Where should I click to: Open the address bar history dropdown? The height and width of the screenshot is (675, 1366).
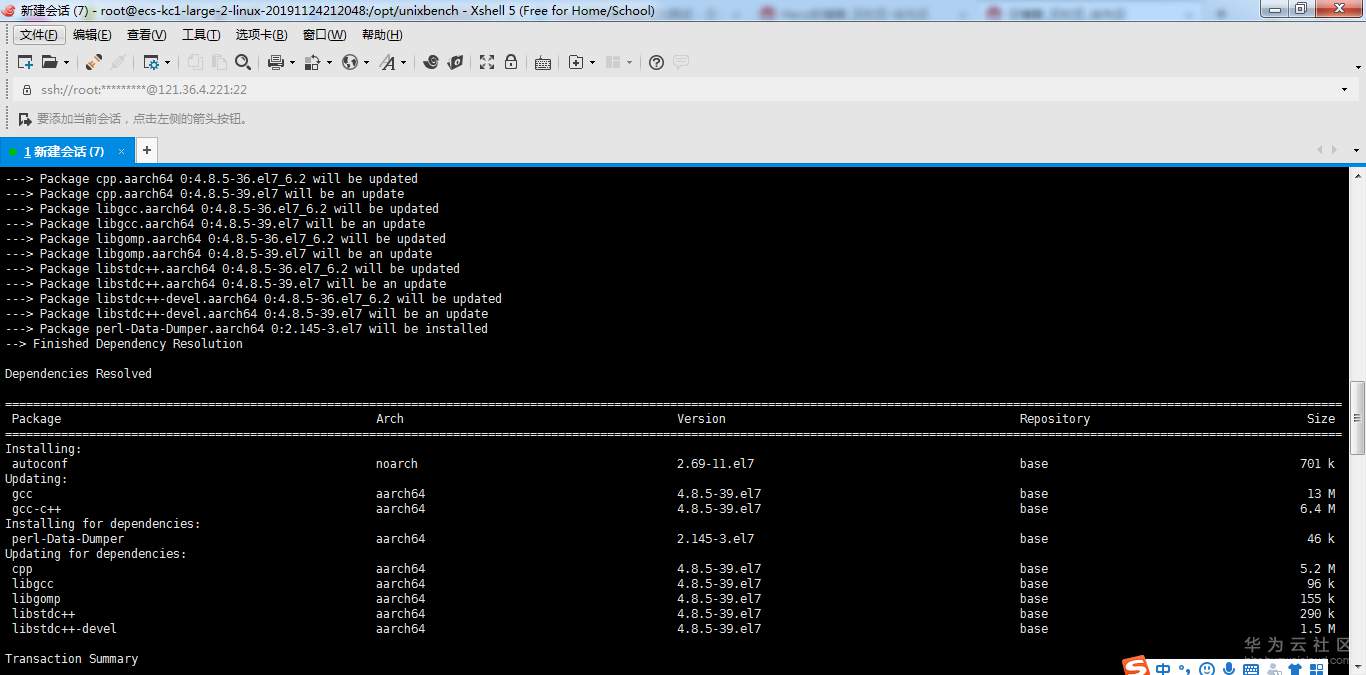click(1344, 89)
